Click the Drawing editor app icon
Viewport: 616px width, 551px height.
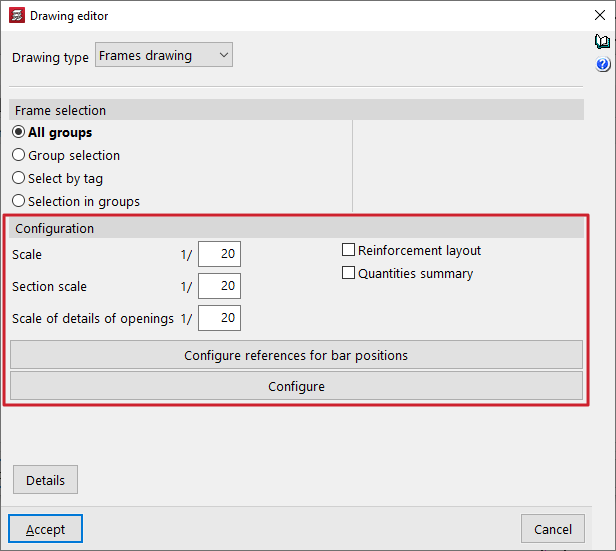(14, 15)
